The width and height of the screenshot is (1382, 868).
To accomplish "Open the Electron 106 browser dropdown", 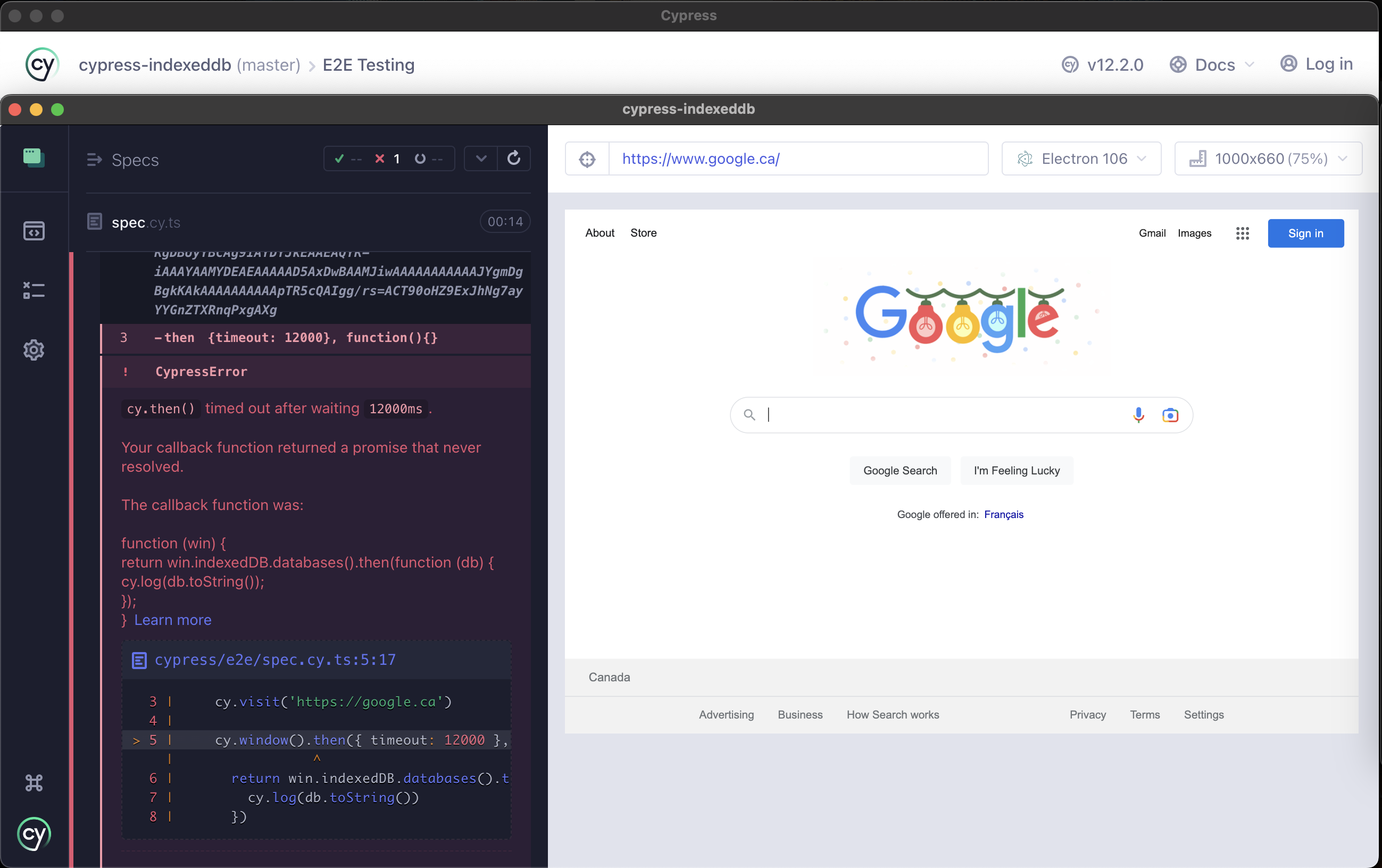I will [1081, 159].
